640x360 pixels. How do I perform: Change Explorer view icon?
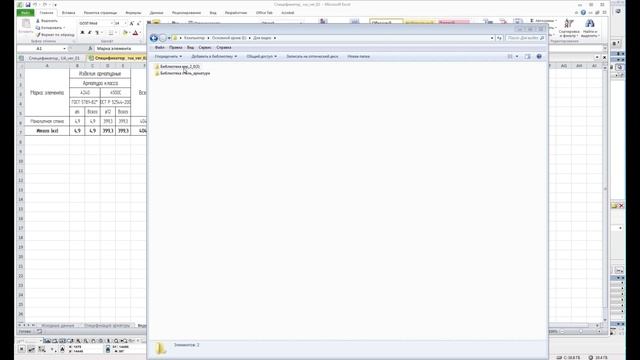[x=510, y=56]
